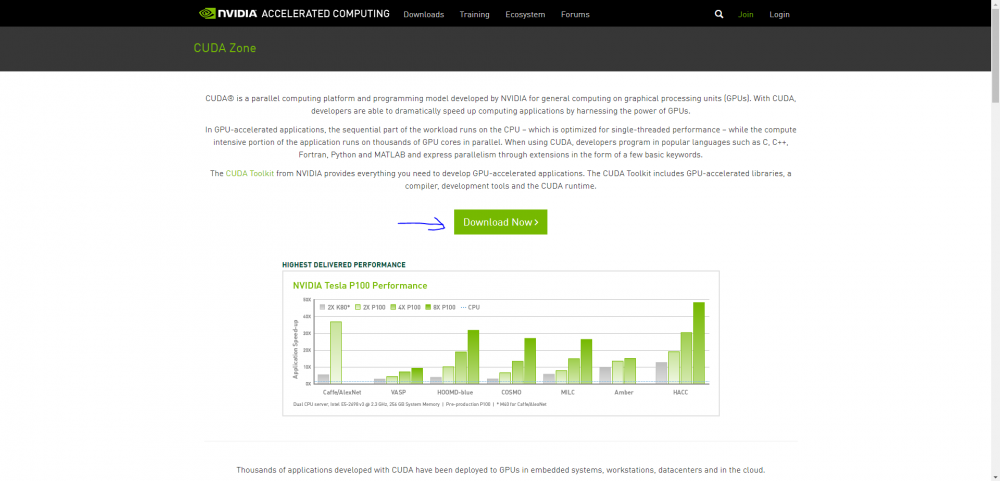Click the HACC chart label
Image resolution: width=1000 pixels, height=481 pixels.
click(x=680, y=392)
